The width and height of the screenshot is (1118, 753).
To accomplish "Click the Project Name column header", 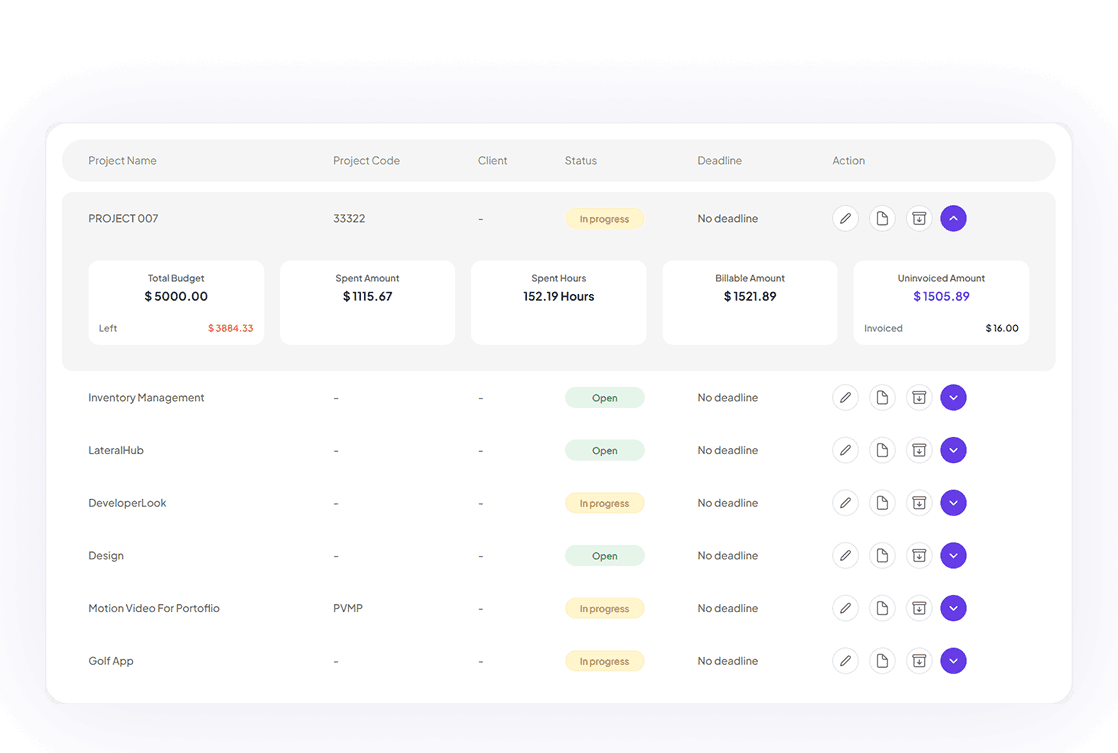I will (x=122, y=160).
